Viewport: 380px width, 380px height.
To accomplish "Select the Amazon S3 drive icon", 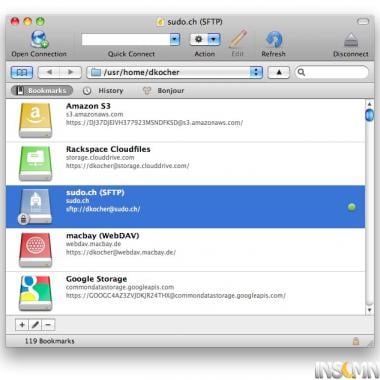I will pyautogui.click(x=36, y=120).
